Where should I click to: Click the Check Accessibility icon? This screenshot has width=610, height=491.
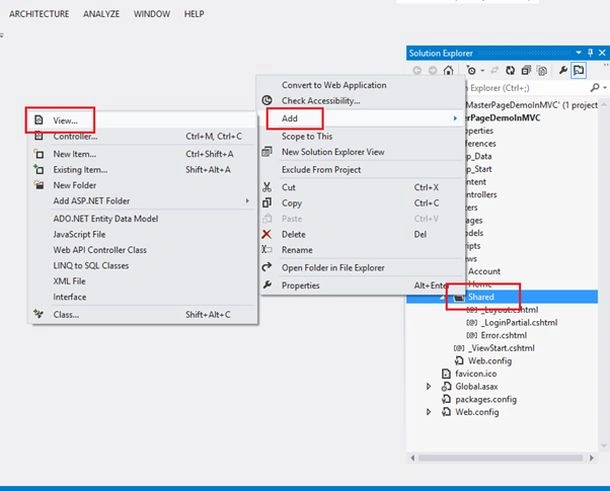pos(267,100)
